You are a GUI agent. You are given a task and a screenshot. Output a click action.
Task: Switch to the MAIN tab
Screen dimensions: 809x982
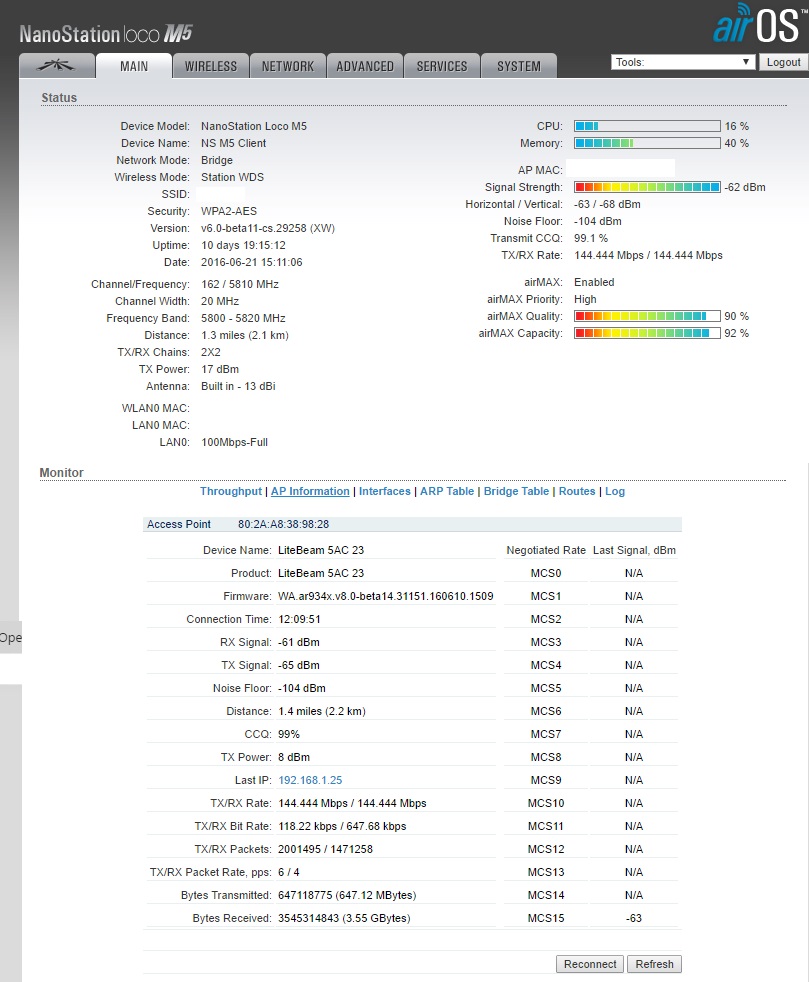pos(134,66)
